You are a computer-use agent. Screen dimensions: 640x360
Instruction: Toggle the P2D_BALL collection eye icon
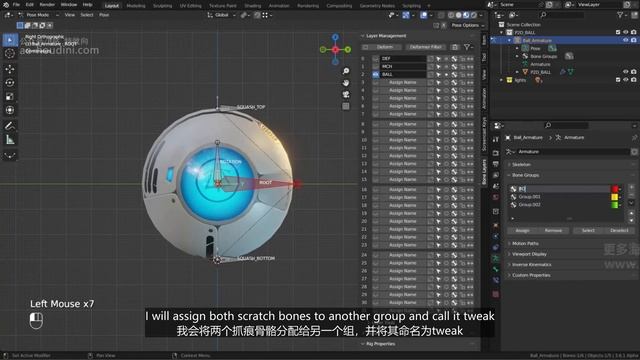click(626, 32)
